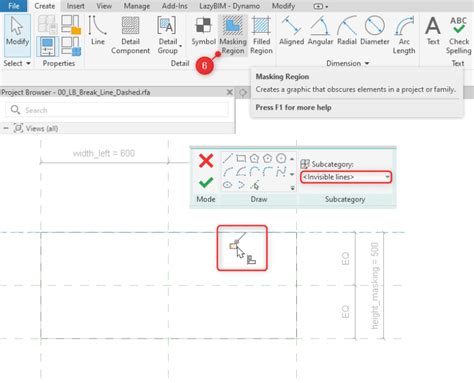Viewport: 474px width, 383px height.
Task: Run Check Spelling
Action: pos(459,35)
